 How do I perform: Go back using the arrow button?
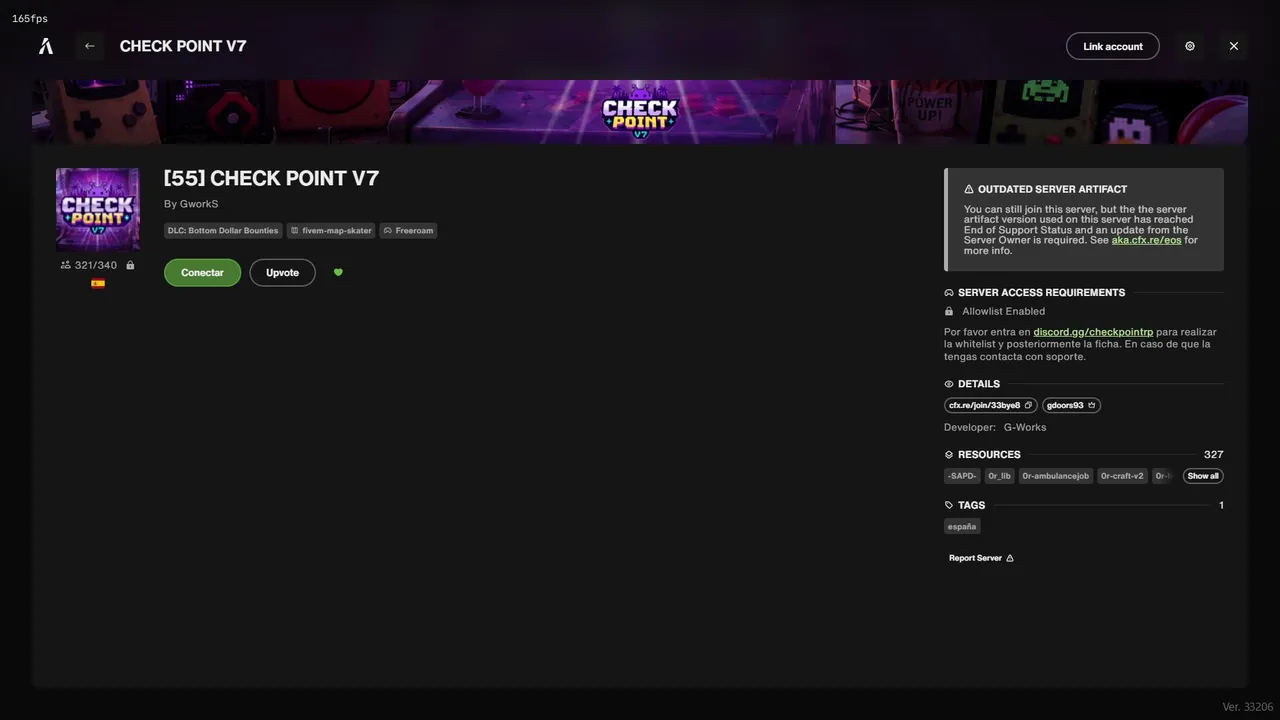90,46
